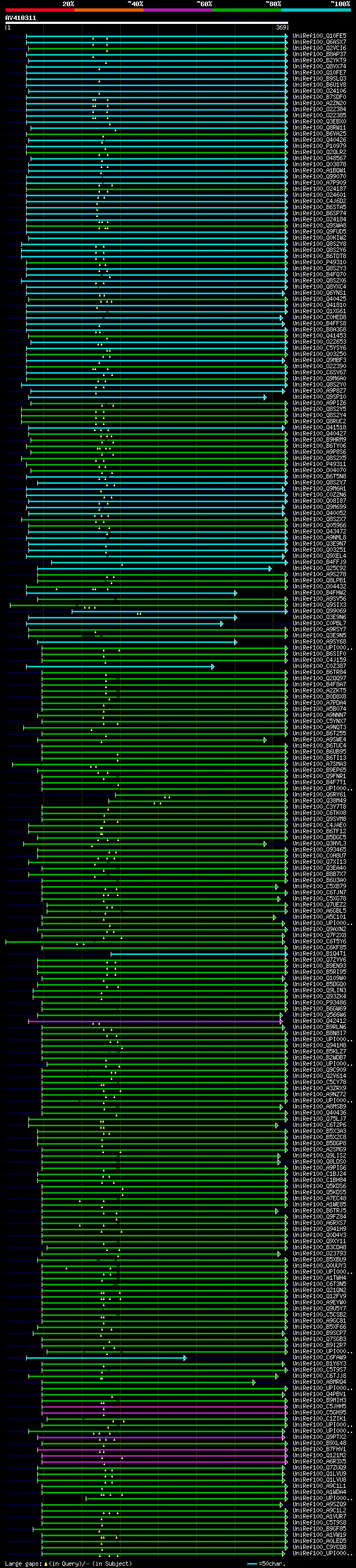The height and width of the screenshot is (1568, 356).
Task: Select UniRef100_B6STA5 label
Action: [x=319, y=207]
